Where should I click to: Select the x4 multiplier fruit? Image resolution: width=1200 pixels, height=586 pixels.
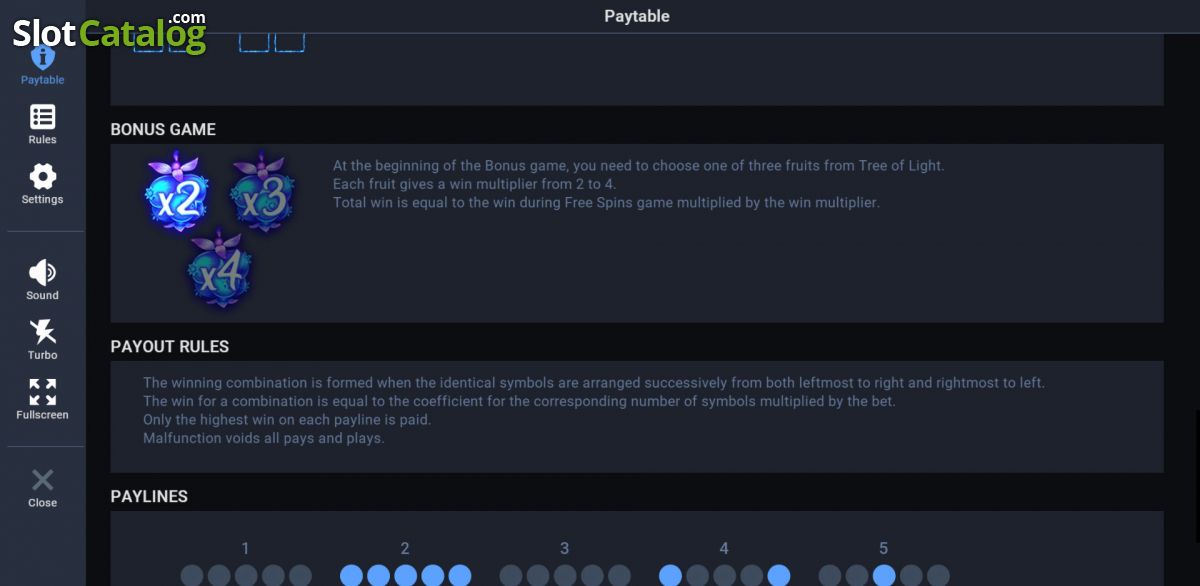(x=219, y=267)
